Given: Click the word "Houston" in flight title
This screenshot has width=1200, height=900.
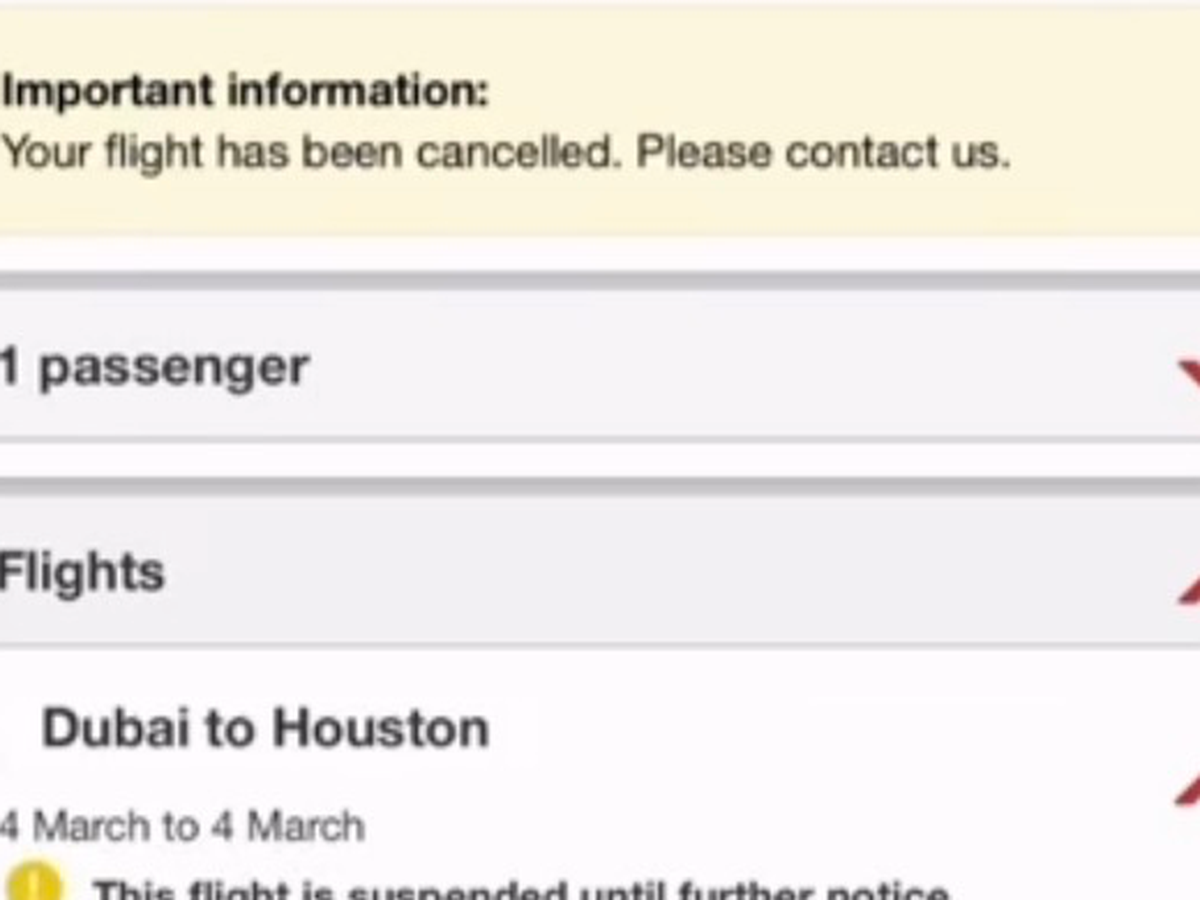Looking at the screenshot, I should coord(381,728).
